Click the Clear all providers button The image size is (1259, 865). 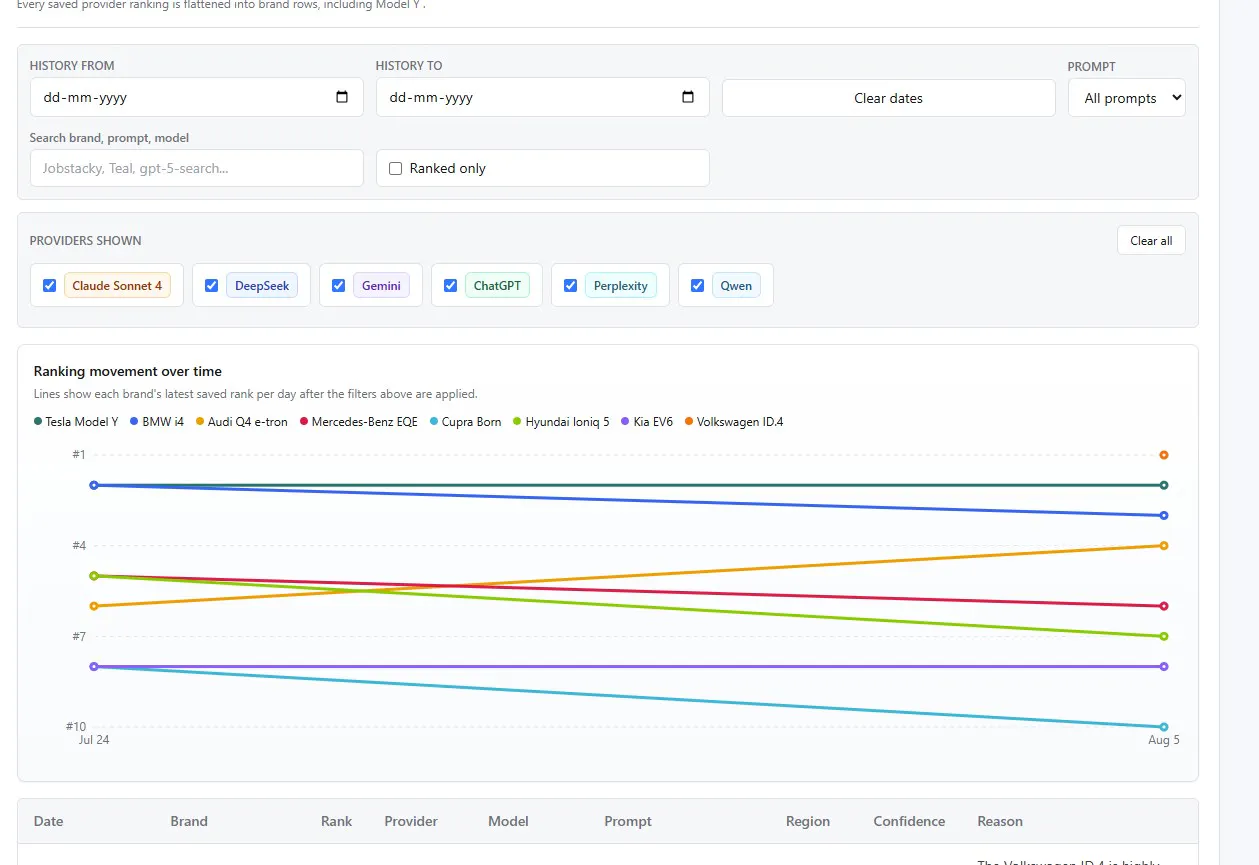click(x=1151, y=240)
